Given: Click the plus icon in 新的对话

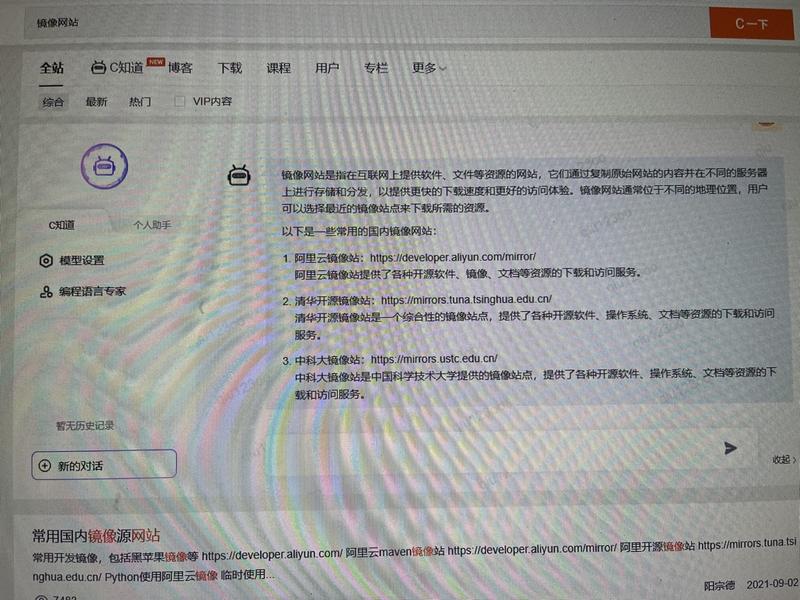Looking at the screenshot, I should pyautogui.click(x=45, y=466).
